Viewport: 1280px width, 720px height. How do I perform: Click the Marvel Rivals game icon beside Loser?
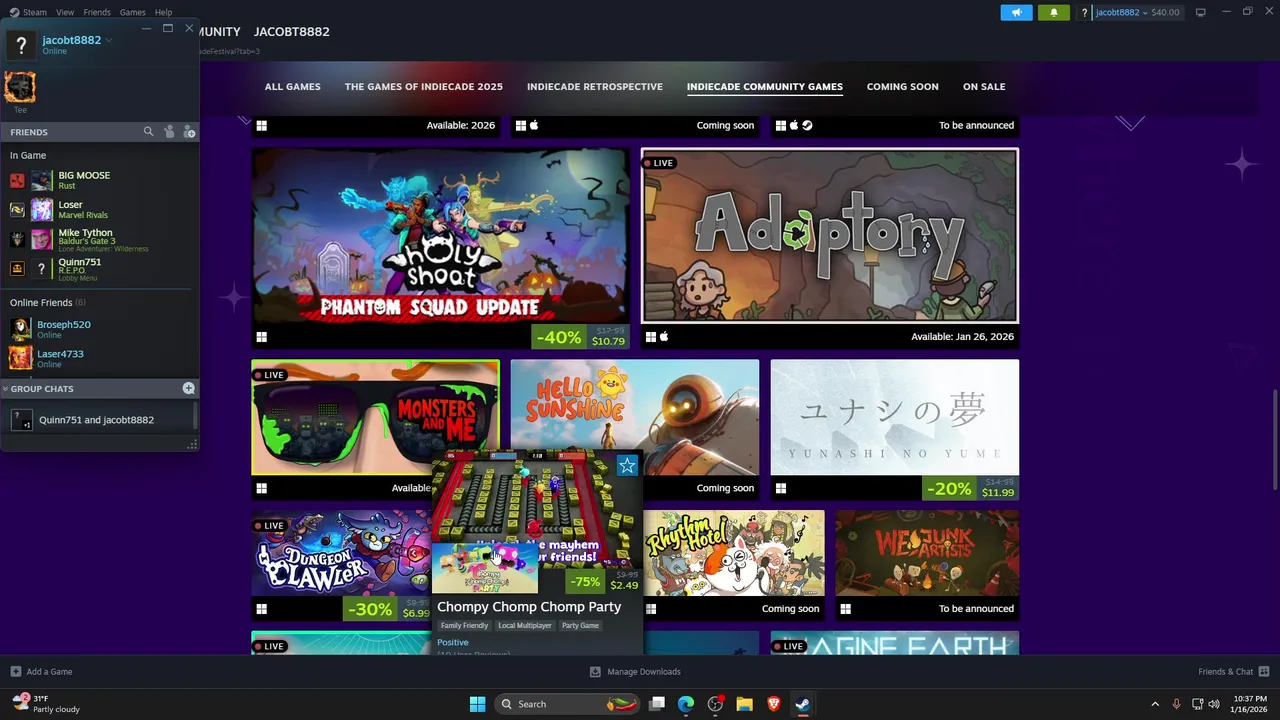(17, 210)
